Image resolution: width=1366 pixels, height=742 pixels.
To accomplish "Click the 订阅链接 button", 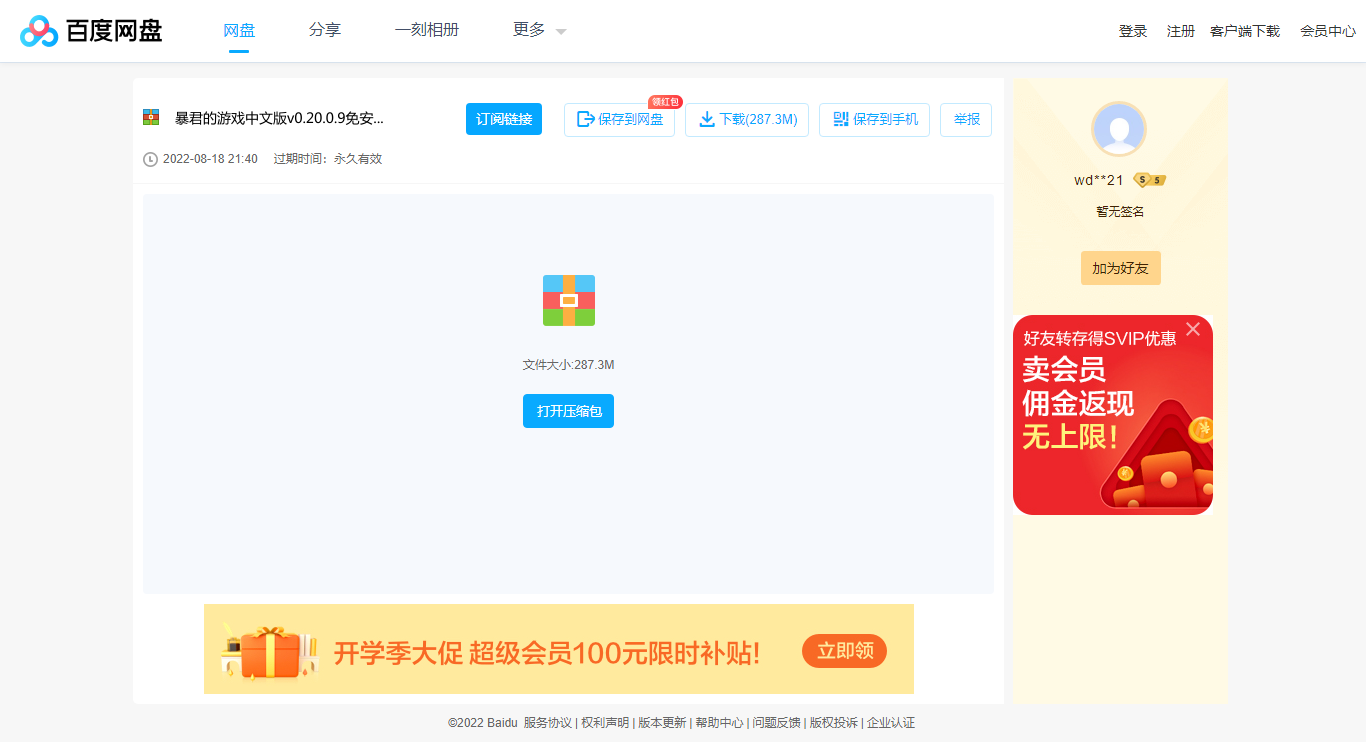I will pyautogui.click(x=503, y=118).
